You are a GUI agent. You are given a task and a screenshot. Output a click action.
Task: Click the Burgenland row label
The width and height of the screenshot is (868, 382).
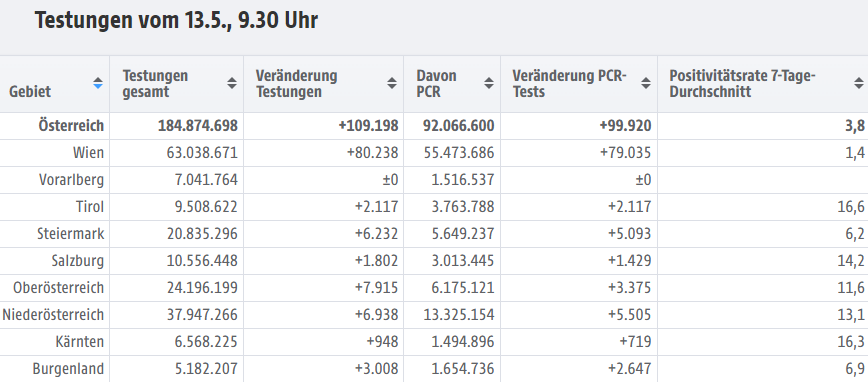tap(68, 369)
